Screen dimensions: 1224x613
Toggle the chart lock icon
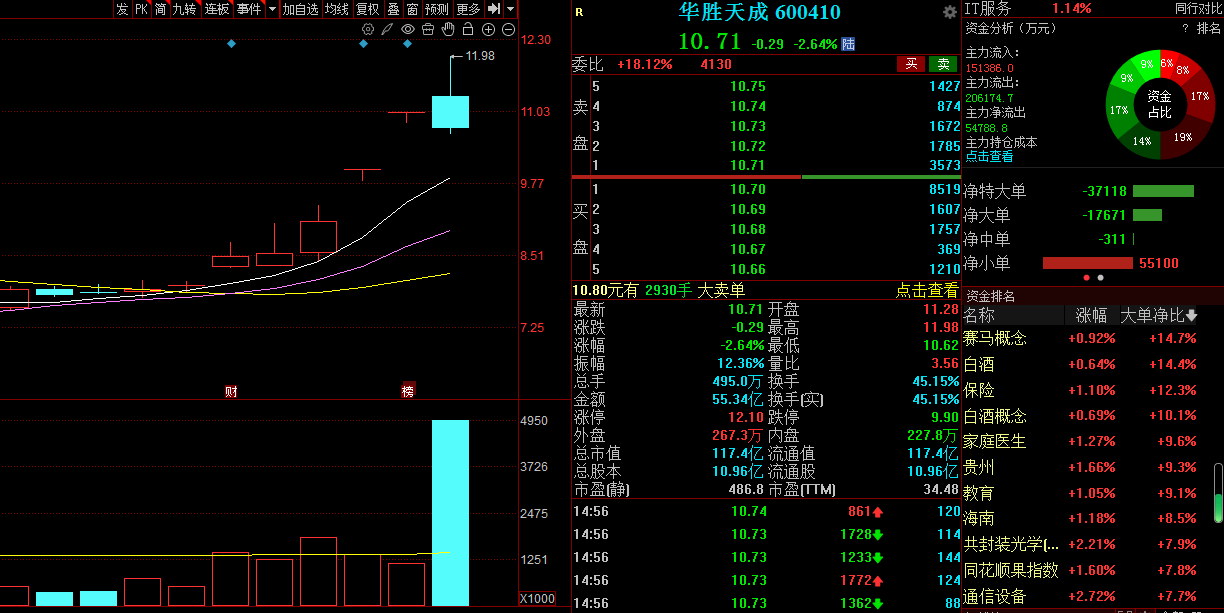[x=468, y=30]
